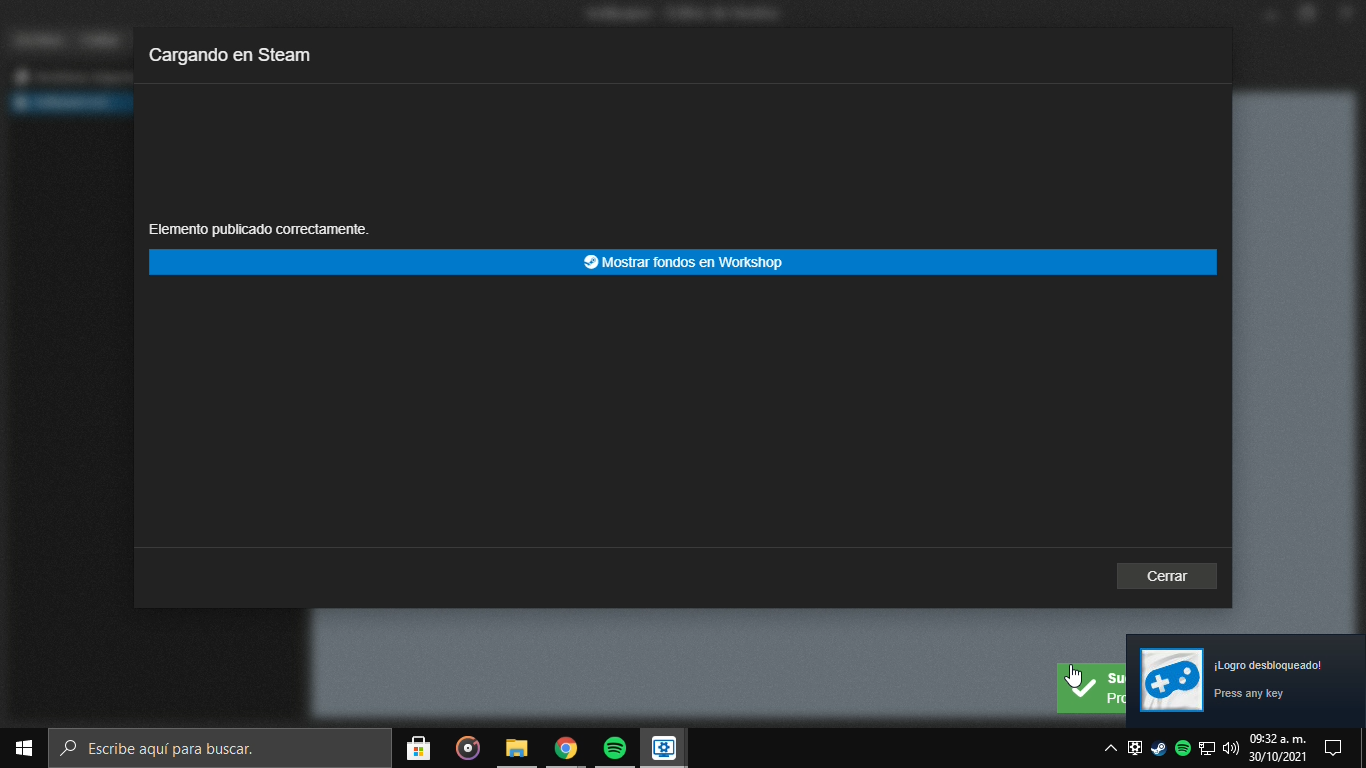The width and height of the screenshot is (1366, 768).
Task: Select the Wallpaper Engine taskbar icon
Action: coord(664,748)
